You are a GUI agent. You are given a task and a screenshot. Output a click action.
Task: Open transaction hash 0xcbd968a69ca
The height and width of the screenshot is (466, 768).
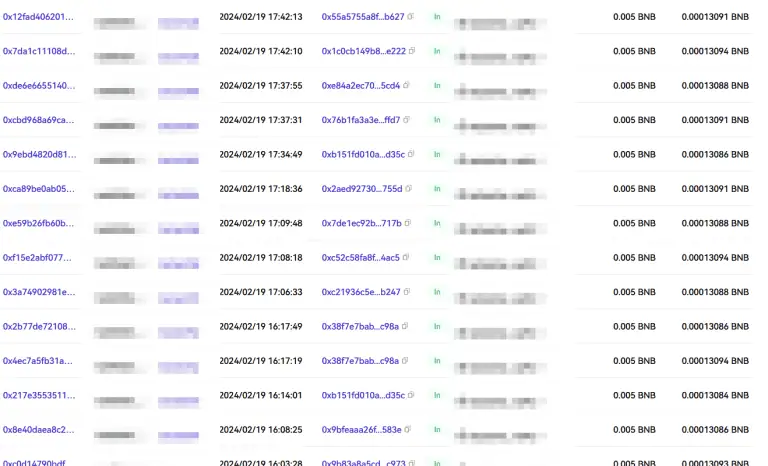[38, 120]
